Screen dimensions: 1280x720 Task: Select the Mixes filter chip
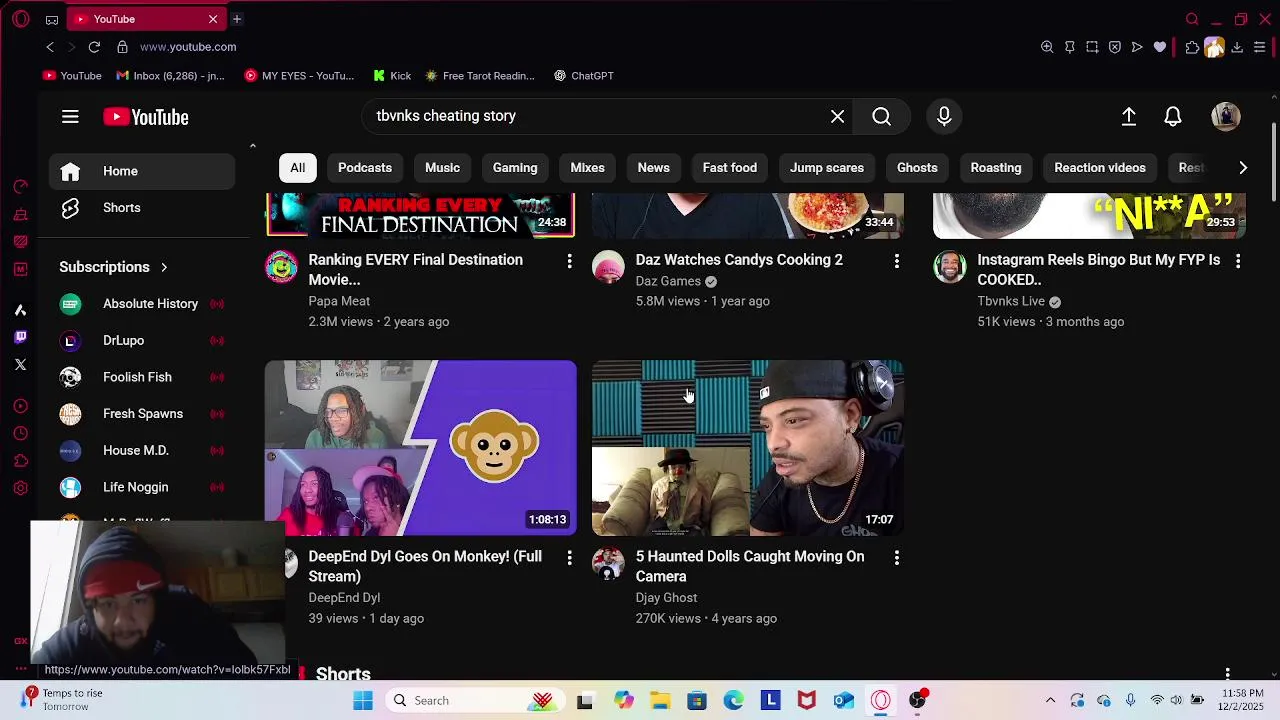[x=587, y=168]
